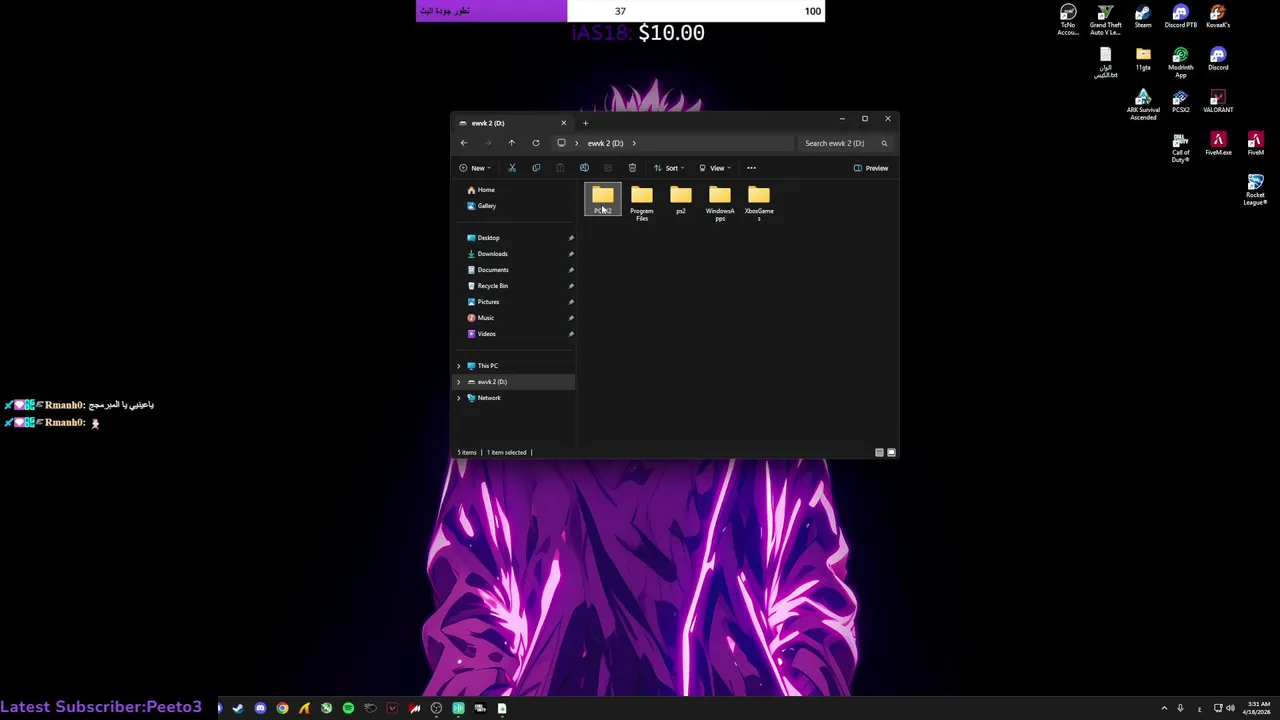This screenshot has width=1280, height=720.
Task: Select This PC in navigation pane
Action: click(x=487, y=366)
